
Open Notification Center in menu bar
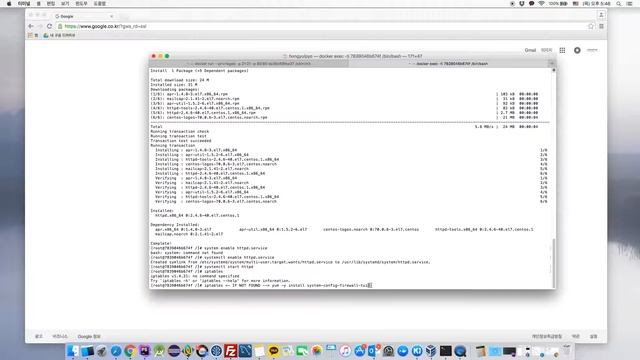click(x=630, y=4)
